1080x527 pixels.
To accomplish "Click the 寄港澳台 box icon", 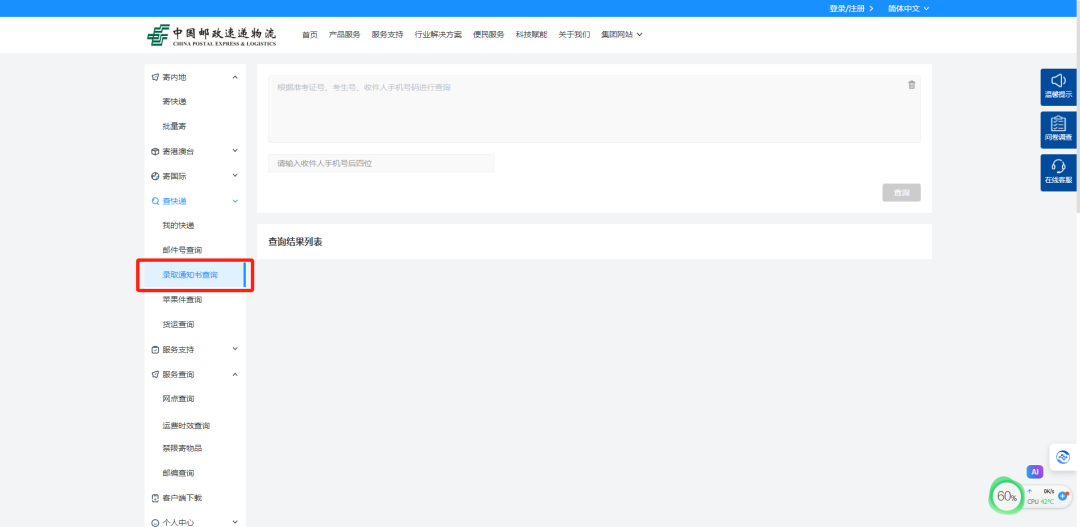I will (x=155, y=152).
